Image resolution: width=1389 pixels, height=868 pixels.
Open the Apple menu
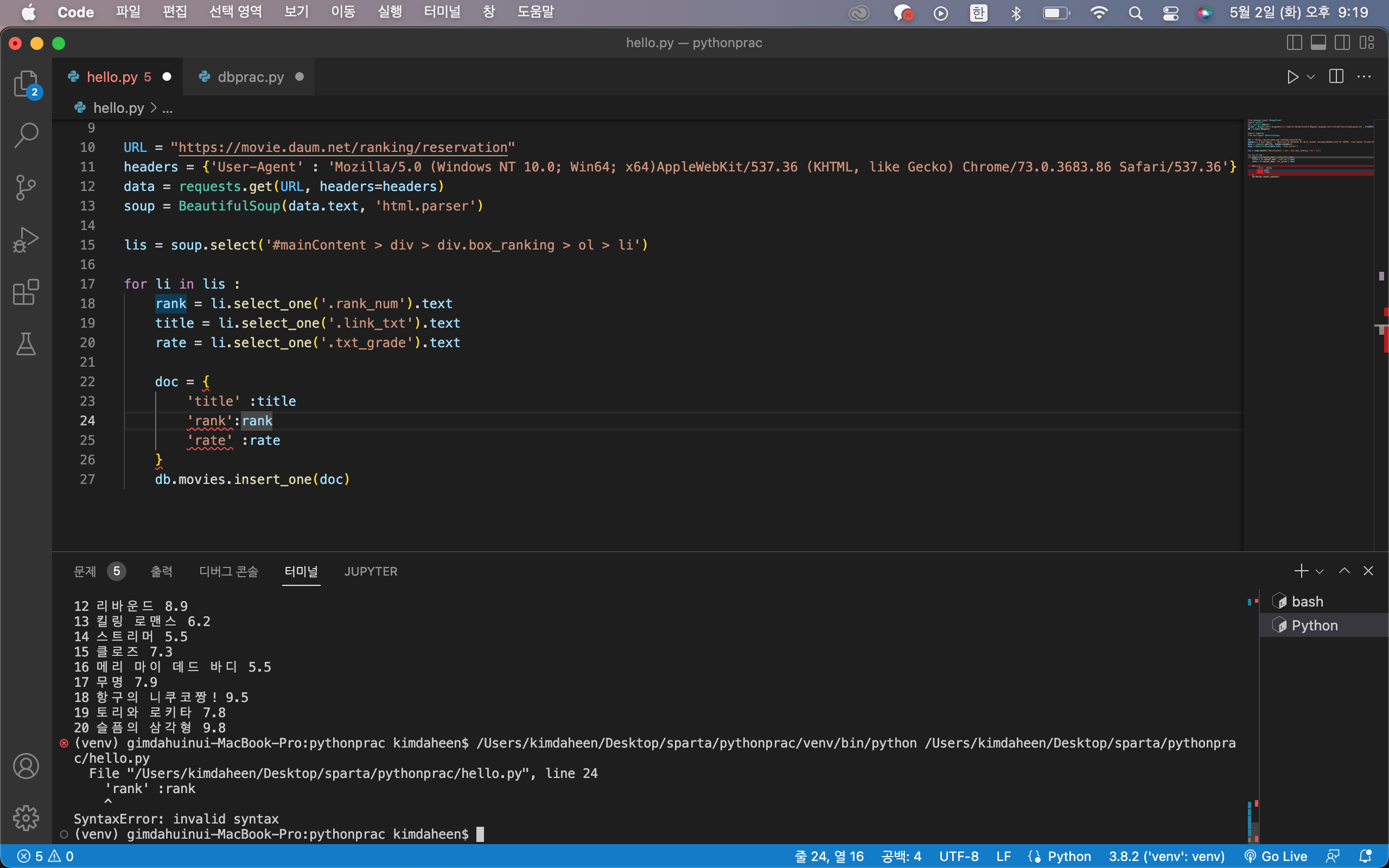coord(28,12)
